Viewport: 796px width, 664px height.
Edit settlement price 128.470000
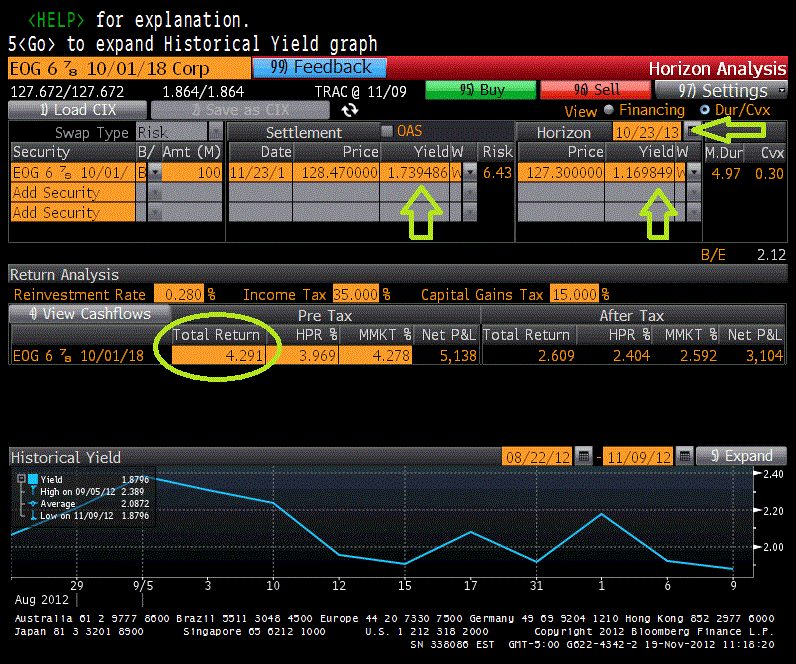coord(337,173)
